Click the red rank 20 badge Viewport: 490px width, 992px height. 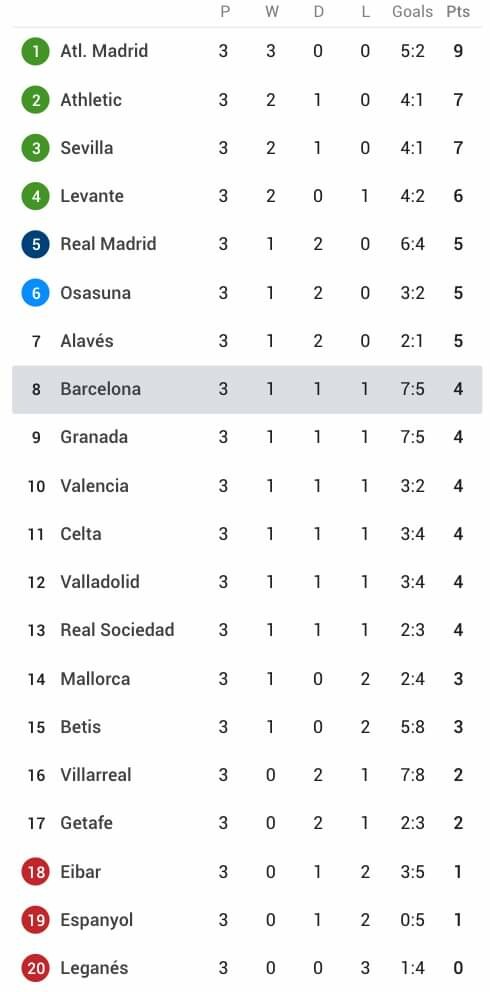(35, 968)
